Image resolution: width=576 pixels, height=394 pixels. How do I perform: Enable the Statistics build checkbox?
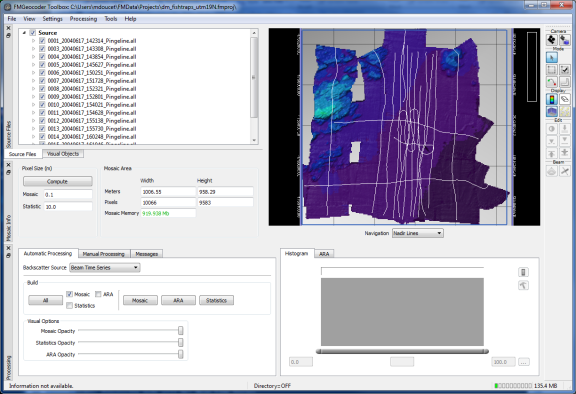point(69,306)
